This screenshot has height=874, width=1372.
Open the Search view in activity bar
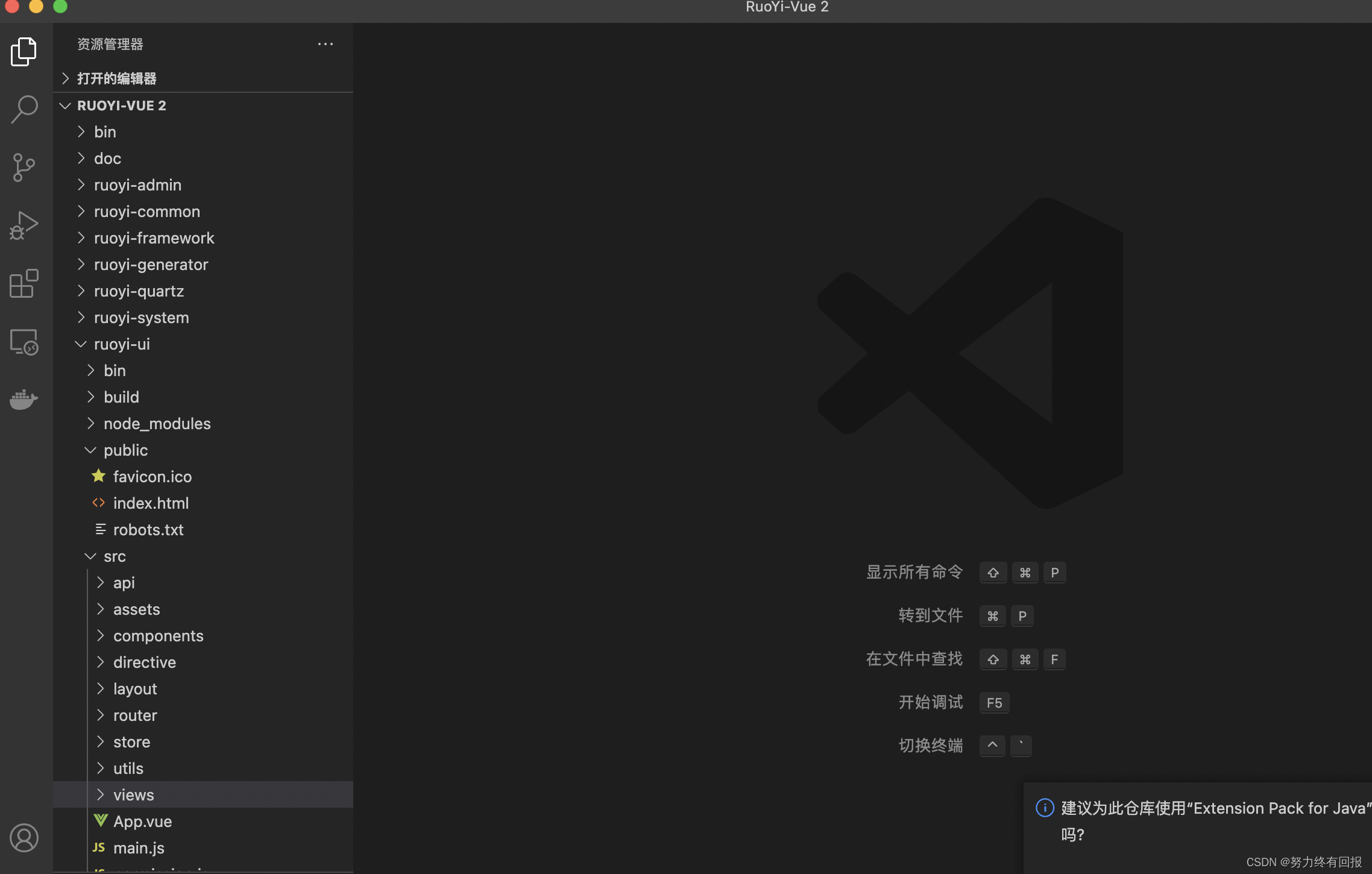tap(24, 109)
